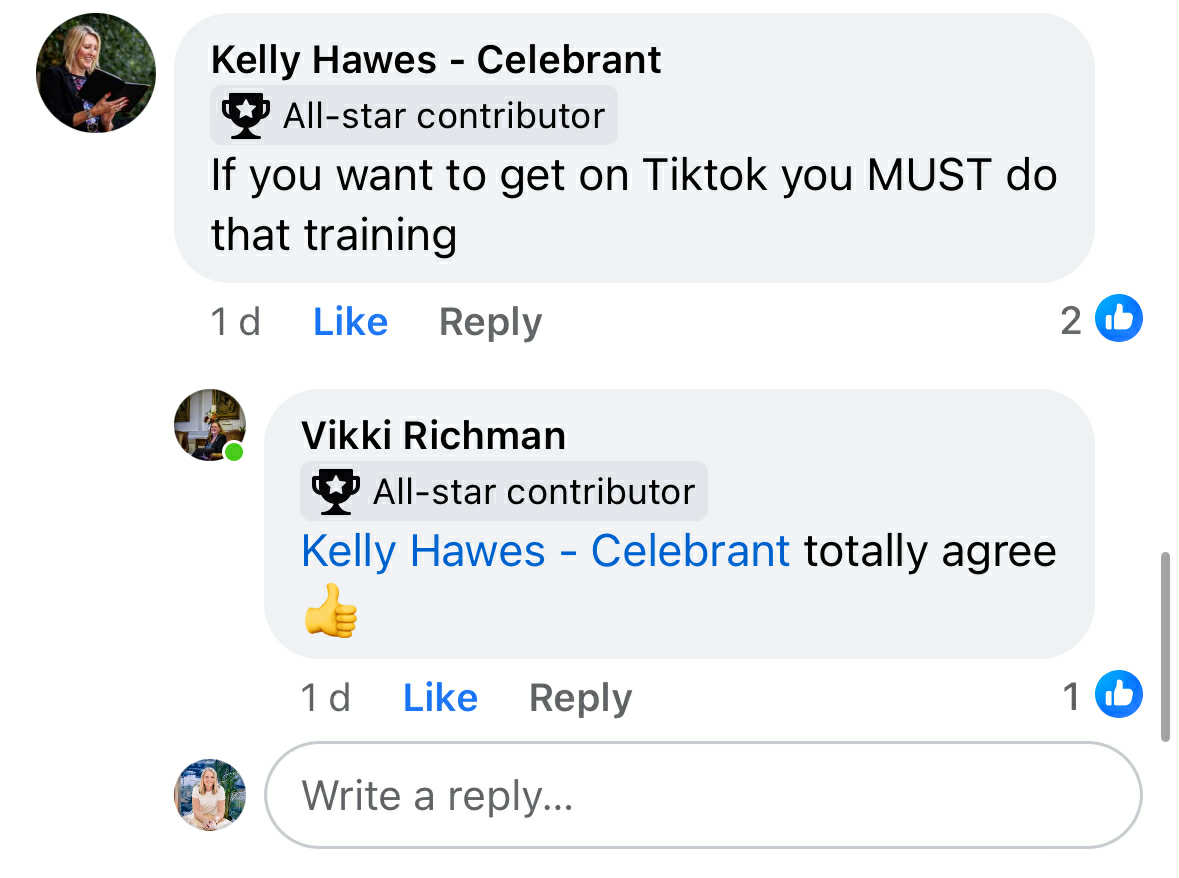Click the trophy icon on Kelly's badge
1179x878 pixels.
245,115
